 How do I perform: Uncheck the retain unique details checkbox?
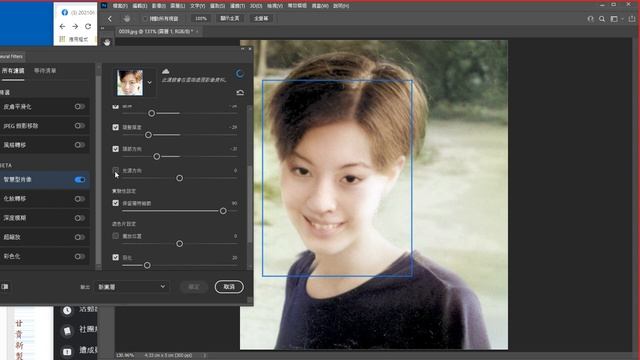click(x=116, y=203)
